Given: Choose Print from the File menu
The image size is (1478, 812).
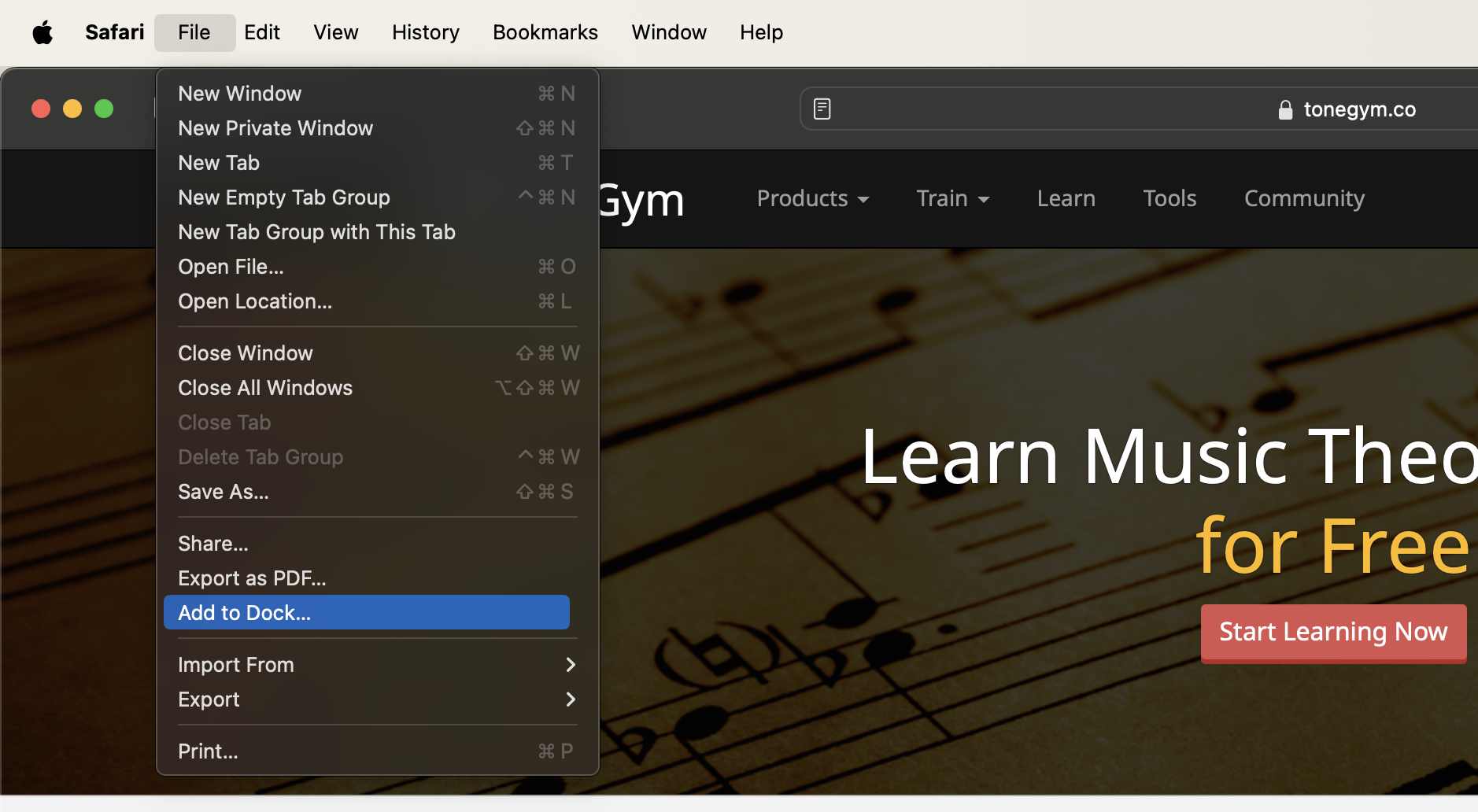Looking at the screenshot, I should [207, 751].
